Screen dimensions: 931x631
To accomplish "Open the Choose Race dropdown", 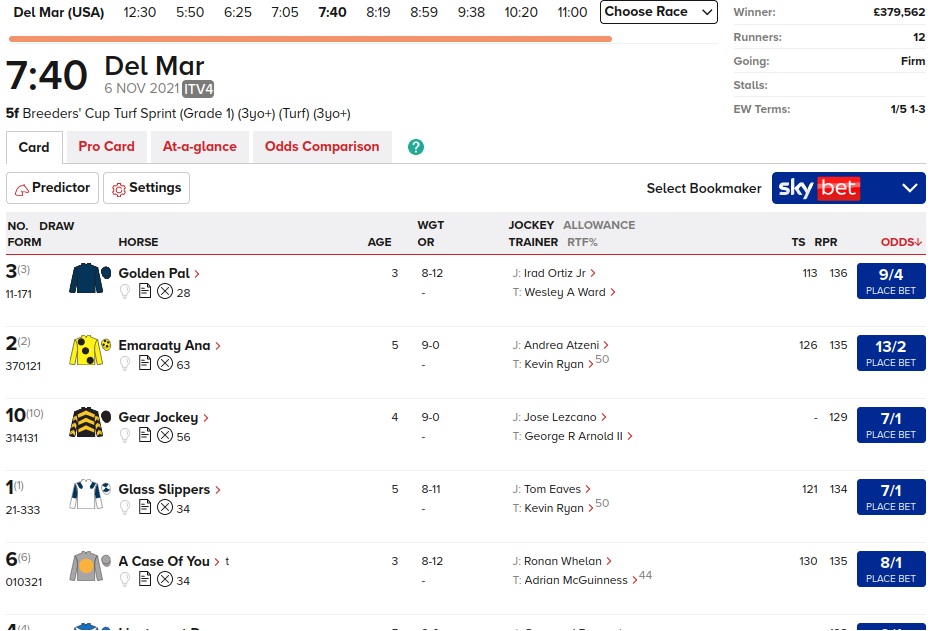I will (x=658, y=12).
